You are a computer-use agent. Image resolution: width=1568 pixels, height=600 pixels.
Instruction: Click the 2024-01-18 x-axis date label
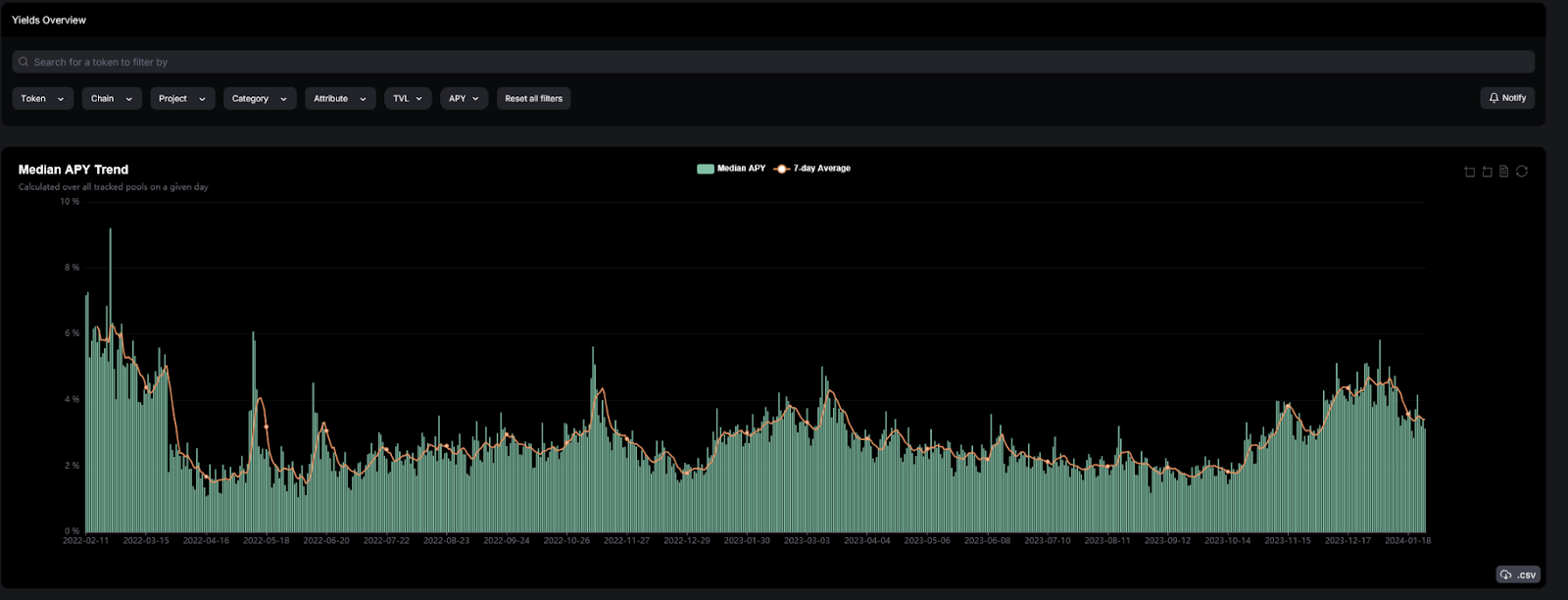[1407, 541]
